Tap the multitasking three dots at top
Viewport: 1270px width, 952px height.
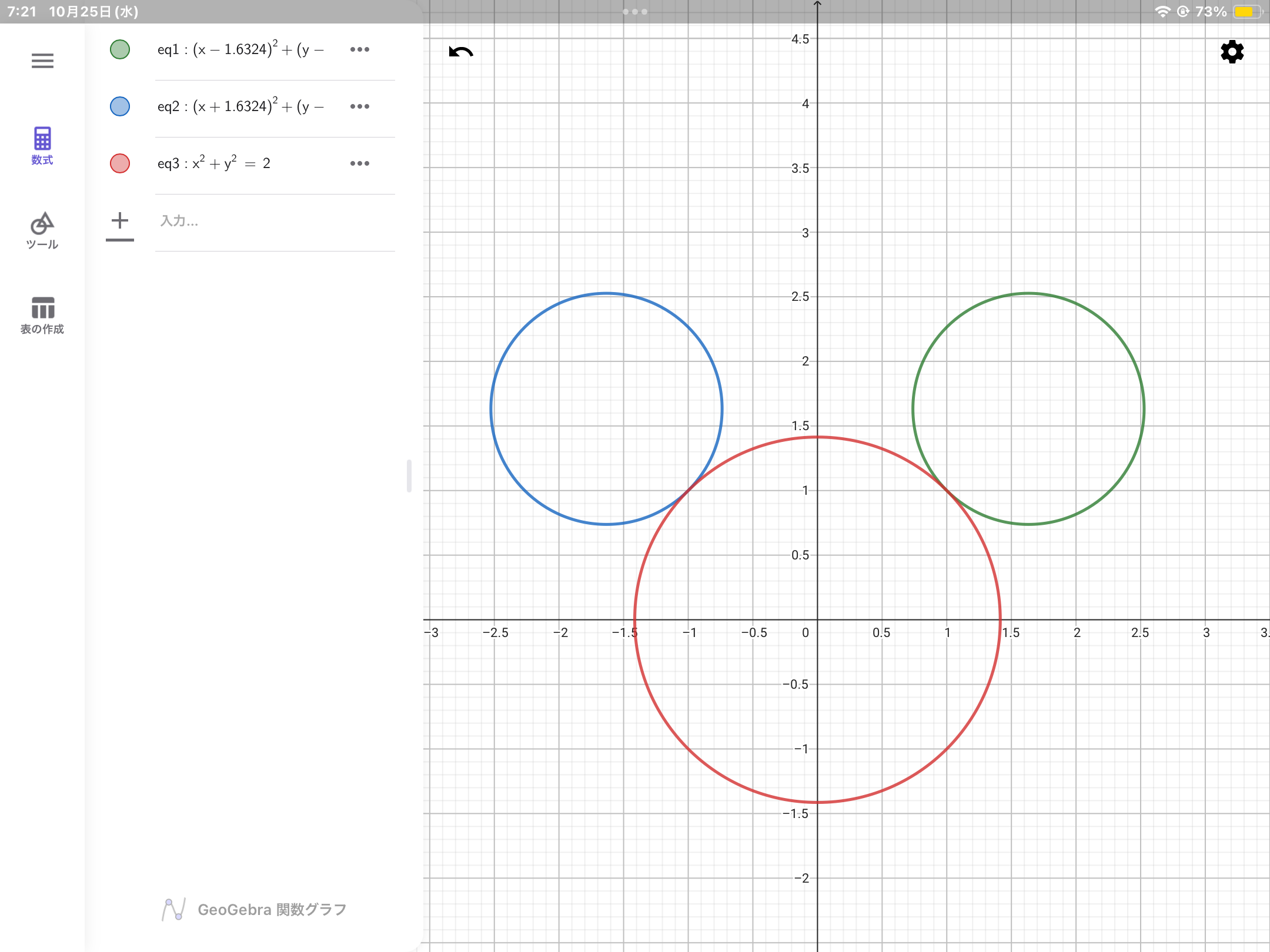[635, 12]
